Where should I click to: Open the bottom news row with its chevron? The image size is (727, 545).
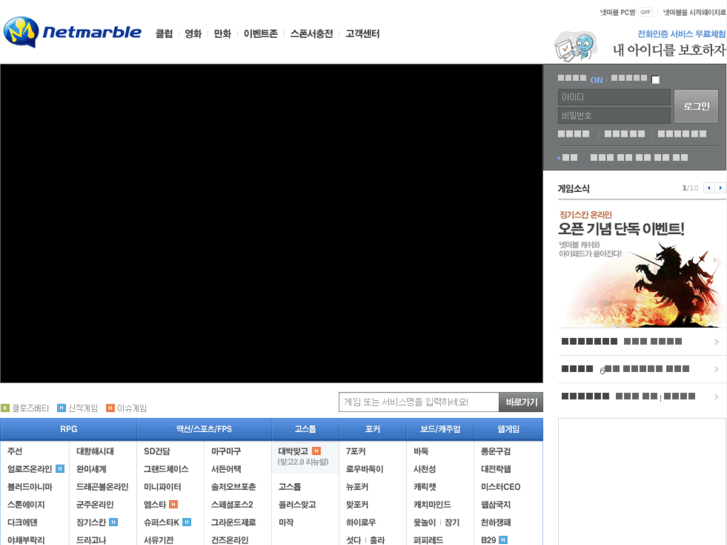716,397
